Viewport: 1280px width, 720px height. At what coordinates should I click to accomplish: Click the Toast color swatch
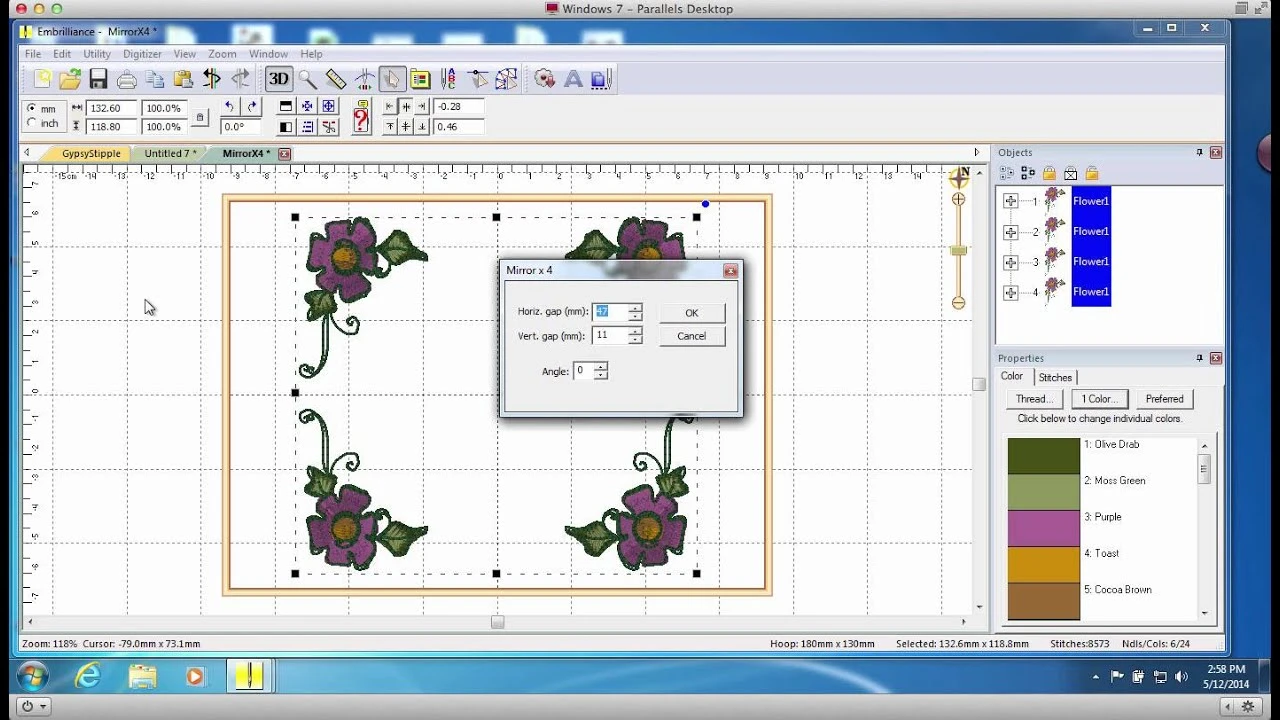pyautogui.click(x=1043, y=565)
